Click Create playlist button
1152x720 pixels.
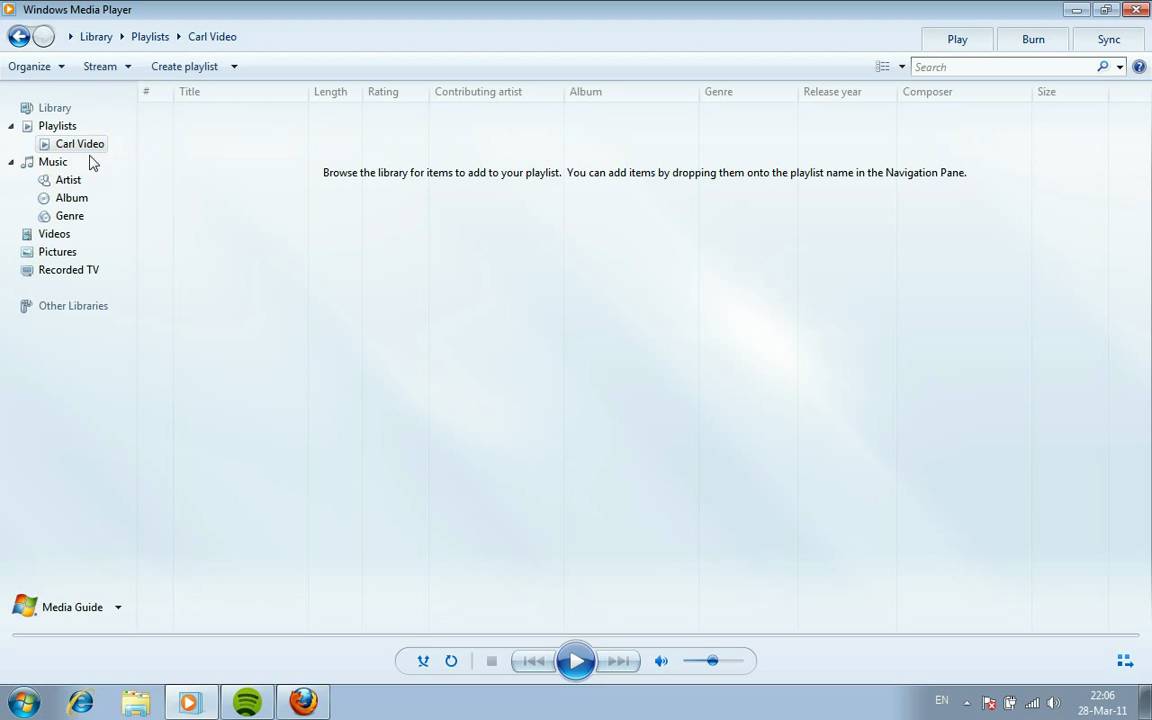(184, 66)
